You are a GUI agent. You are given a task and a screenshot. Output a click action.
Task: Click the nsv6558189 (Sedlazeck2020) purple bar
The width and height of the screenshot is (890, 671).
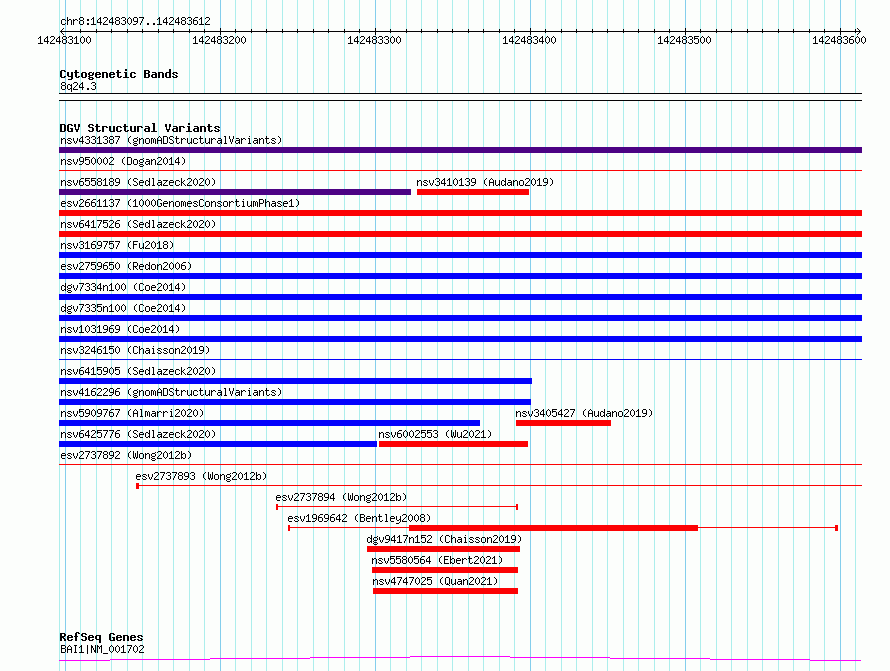coord(235,192)
